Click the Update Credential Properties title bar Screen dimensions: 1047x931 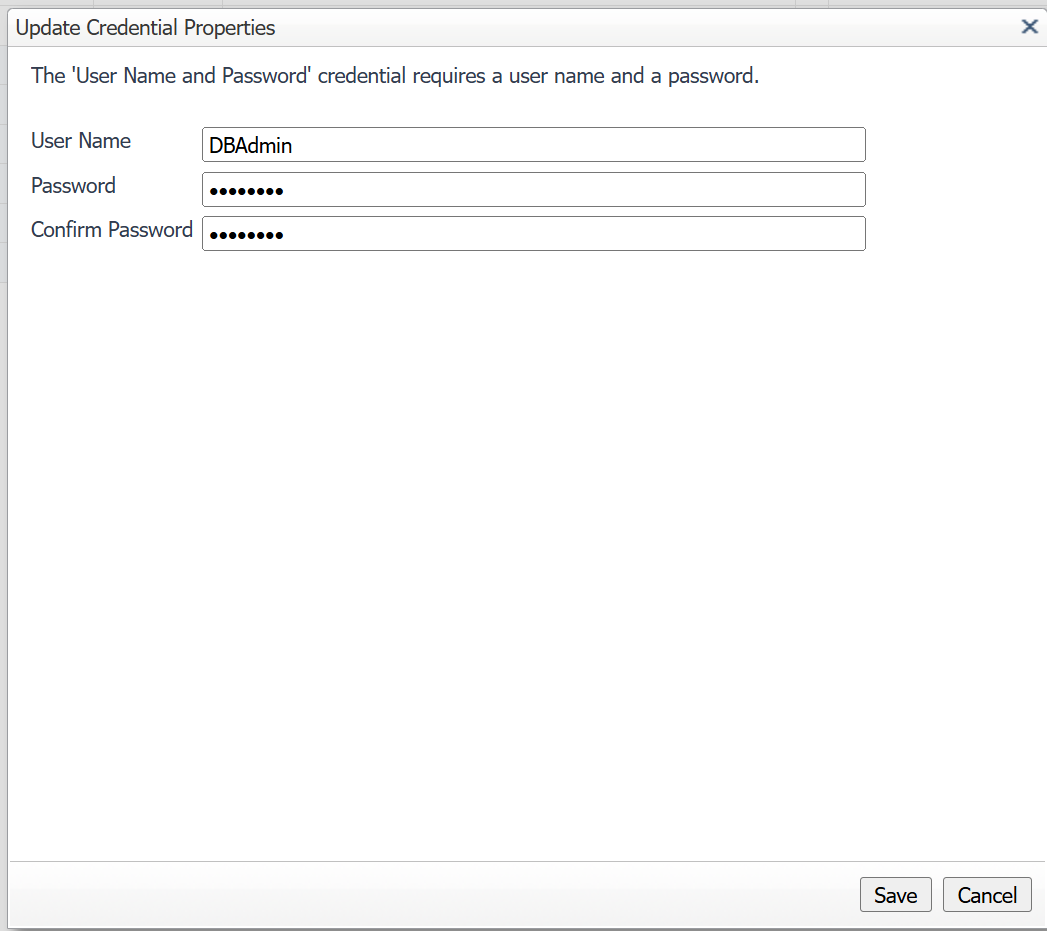click(x=145, y=27)
